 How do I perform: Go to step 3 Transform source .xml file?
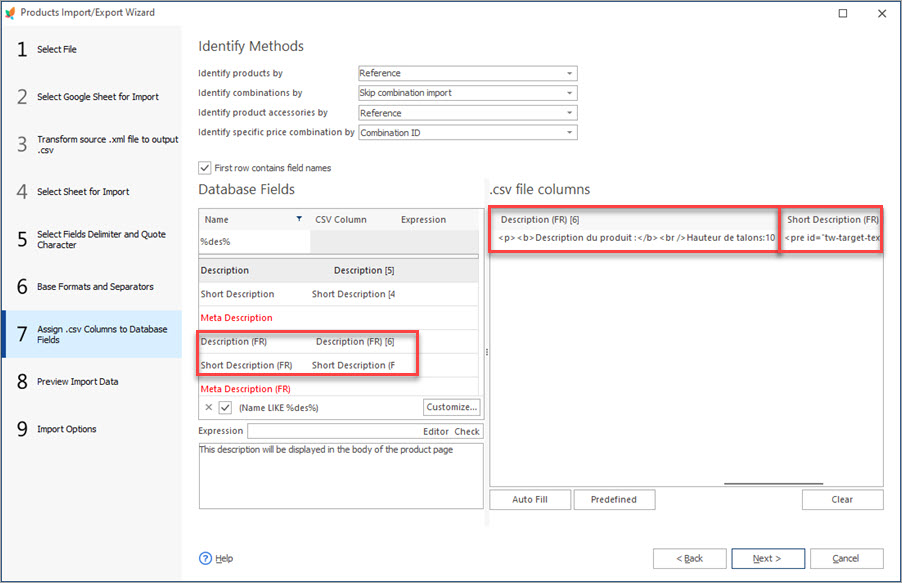click(92, 144)
